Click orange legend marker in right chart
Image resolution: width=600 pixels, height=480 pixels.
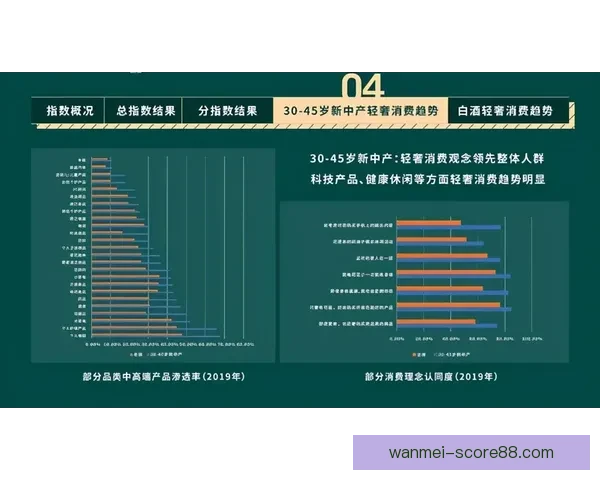(x=414, y=355)
